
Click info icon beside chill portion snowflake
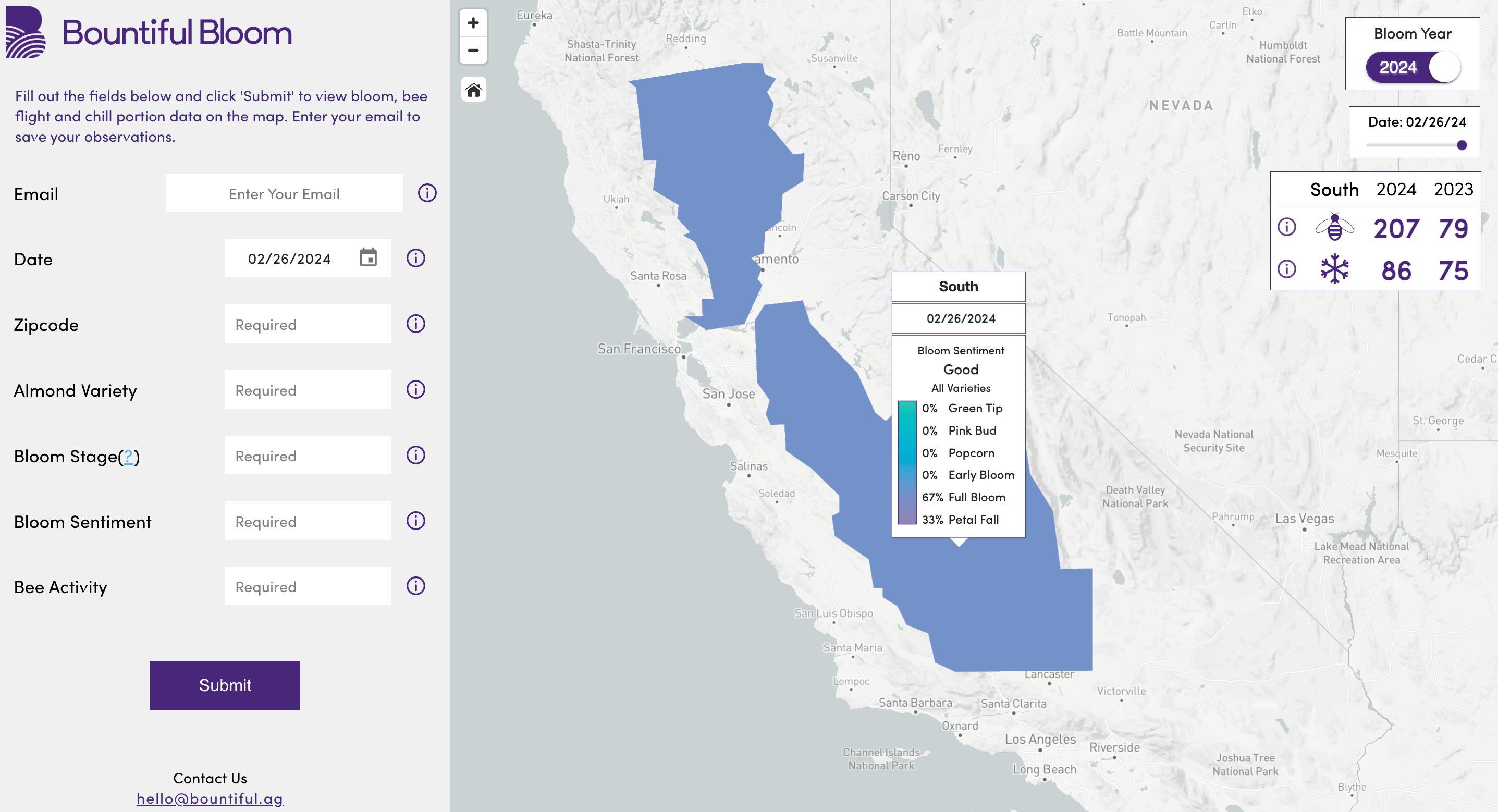(x=1286, y=269)
